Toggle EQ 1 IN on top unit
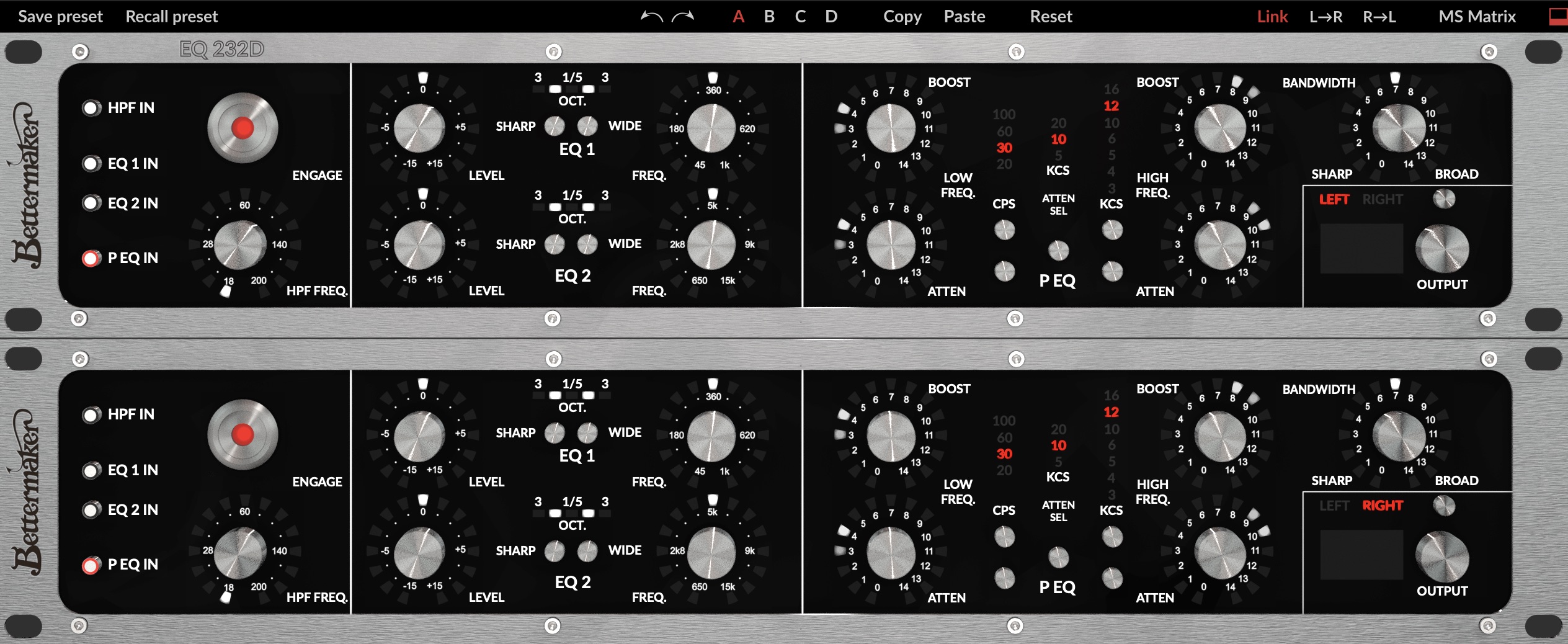 [91, 164]
